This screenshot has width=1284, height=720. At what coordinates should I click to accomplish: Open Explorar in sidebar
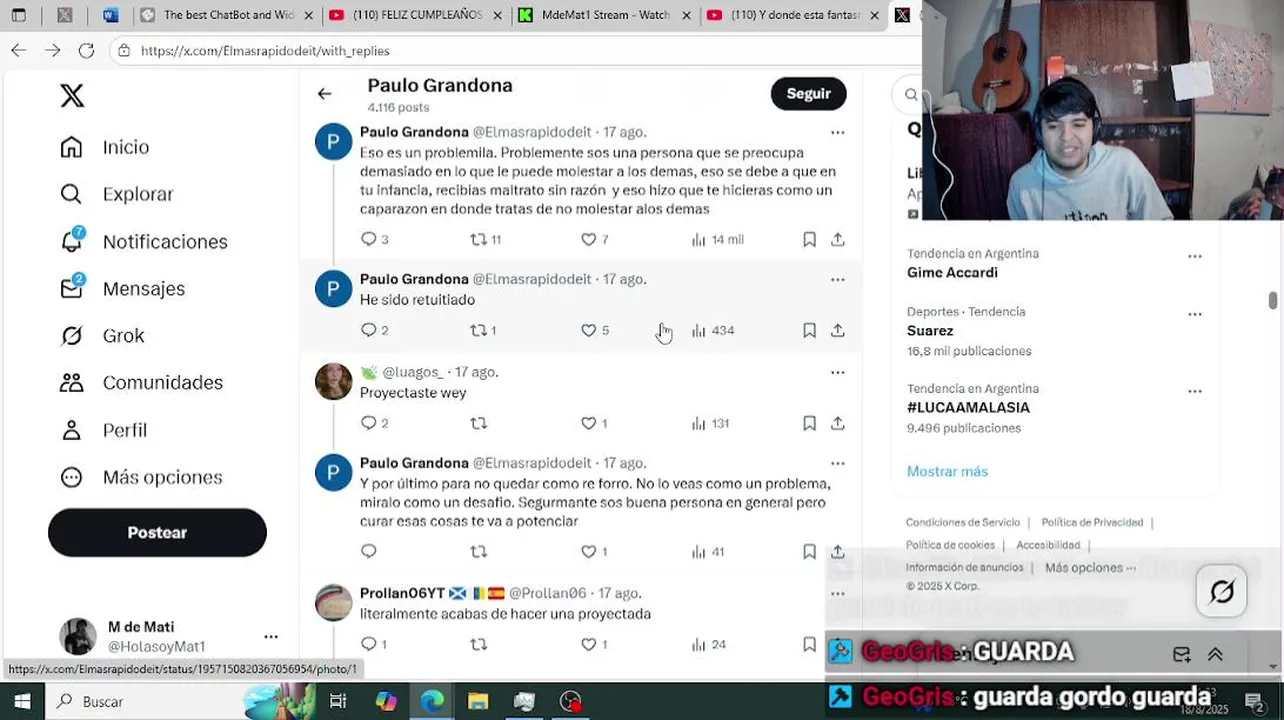(117, 194)
